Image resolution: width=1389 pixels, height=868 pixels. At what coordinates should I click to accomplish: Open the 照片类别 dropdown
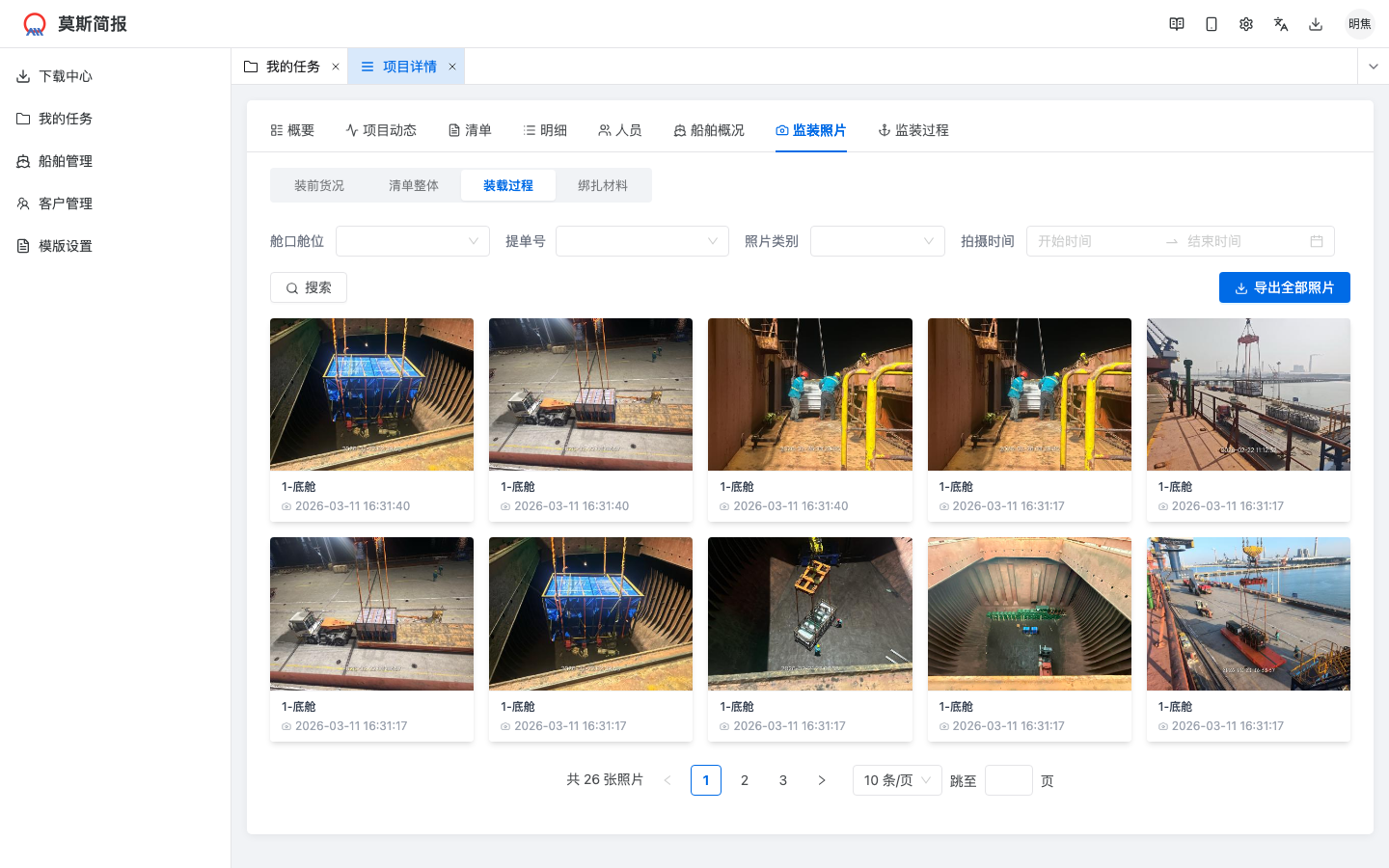(x=877, y=241)
